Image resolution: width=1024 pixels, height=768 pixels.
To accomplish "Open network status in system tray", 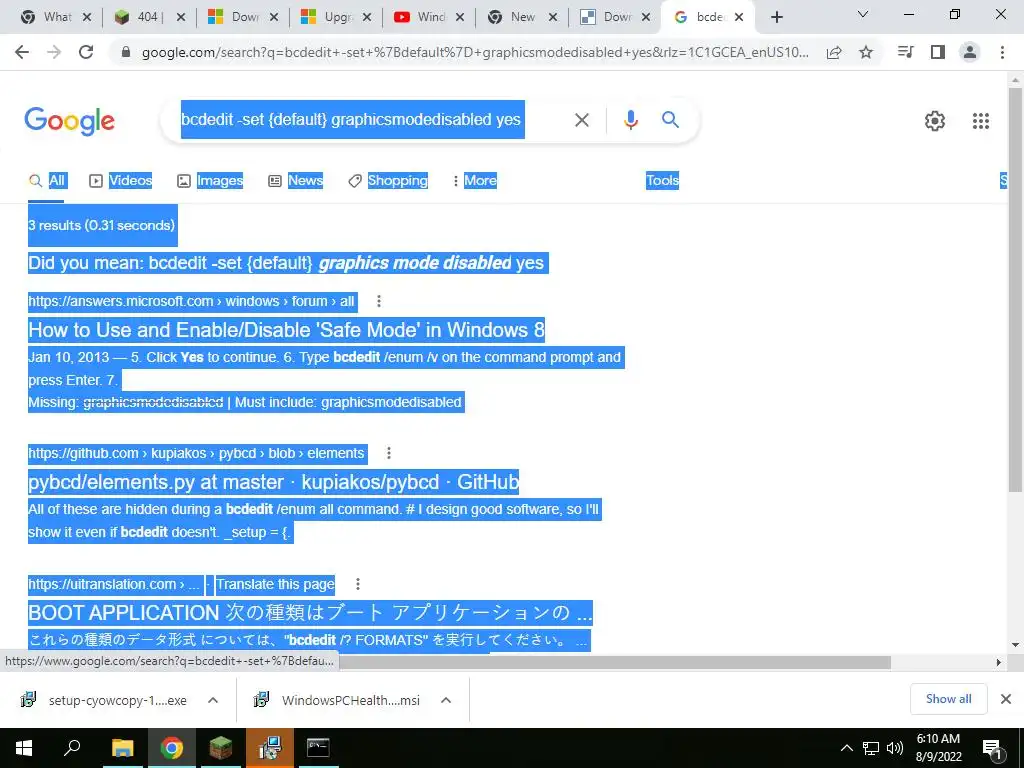I will 871,748.
